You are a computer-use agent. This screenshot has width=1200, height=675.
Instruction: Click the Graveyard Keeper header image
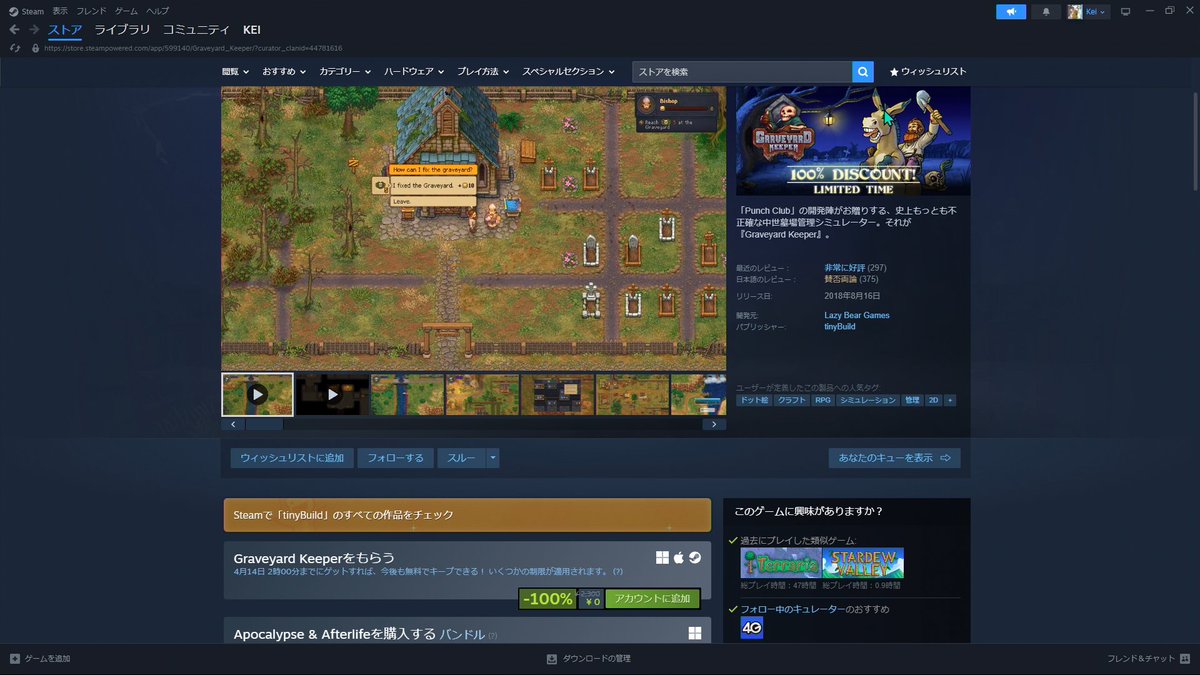tap(853, 140)
